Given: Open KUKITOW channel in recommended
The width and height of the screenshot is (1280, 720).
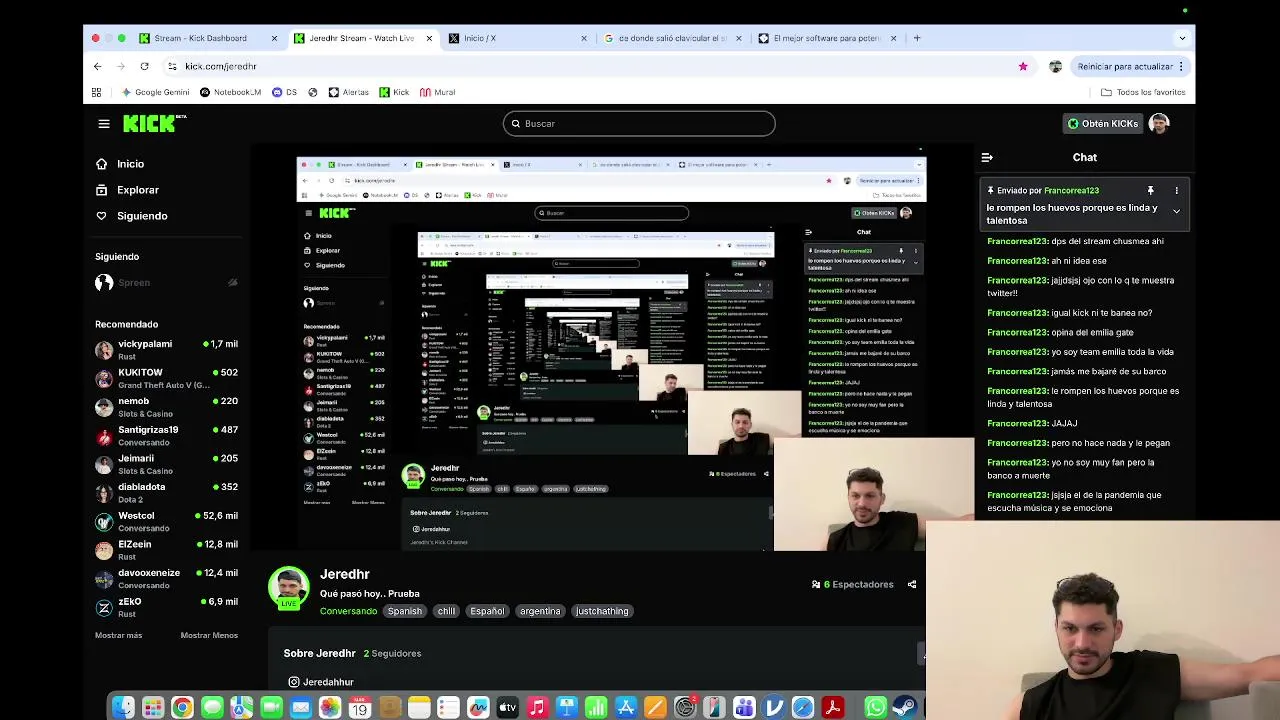Looking at the screenshot, I should tap(166, 378).
